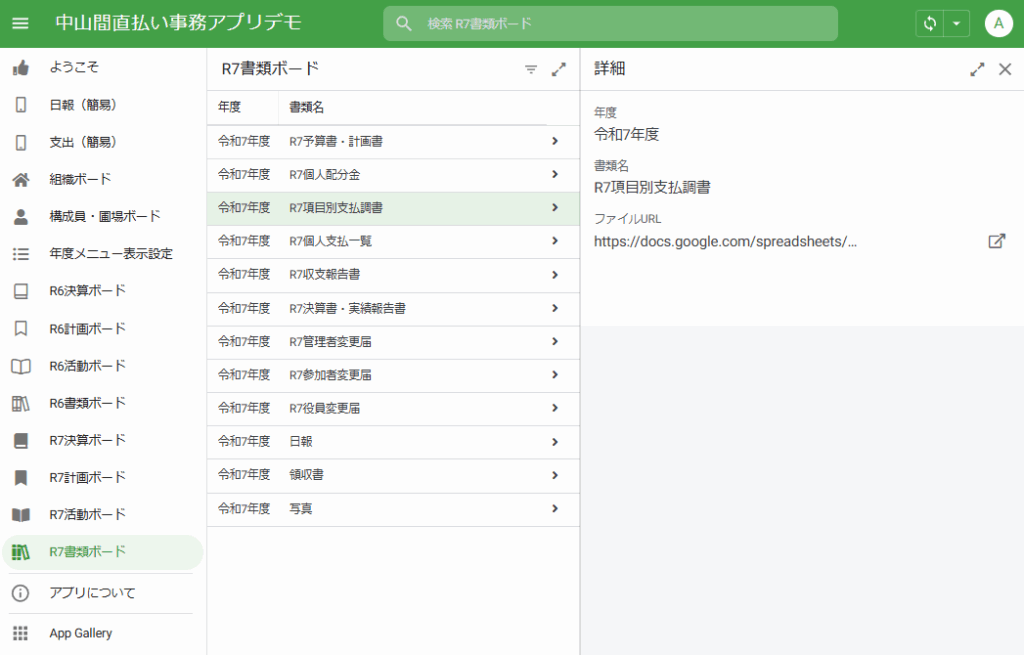The image size is (1024, 655).
Task: Sort by 年度 column header
Action: coord(229,107)
